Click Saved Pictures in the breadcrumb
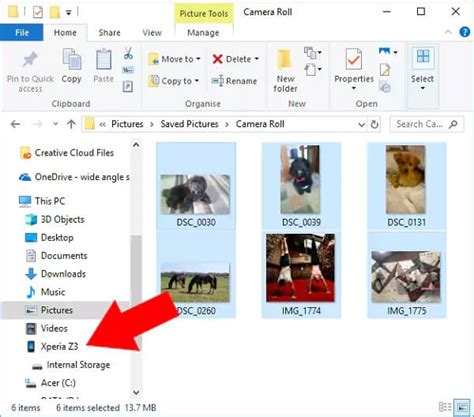The width and height of the screenshot is (474, 417). [x=189, y=124]
